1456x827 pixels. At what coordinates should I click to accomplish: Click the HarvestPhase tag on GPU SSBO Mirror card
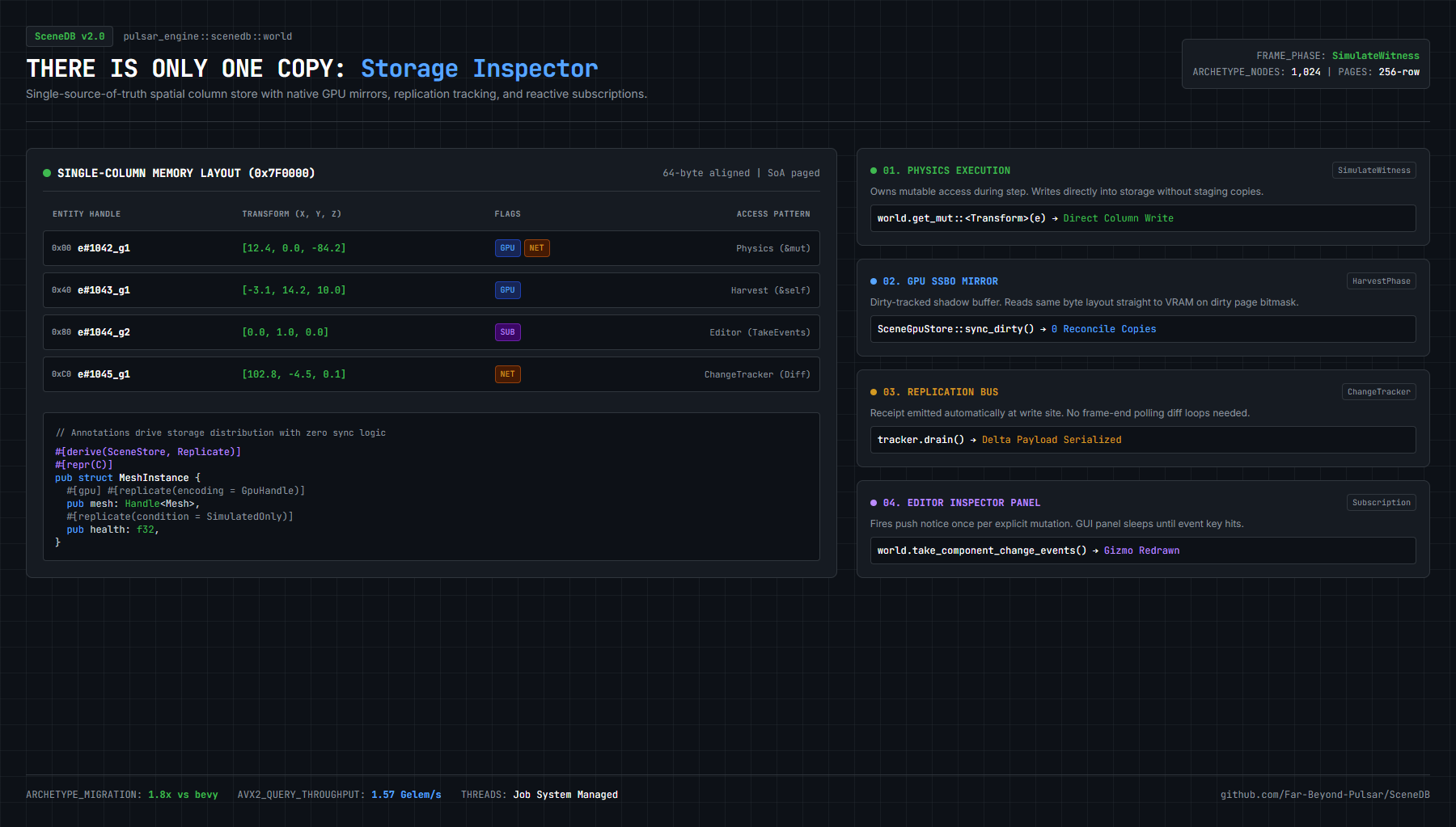(x=1382, y=281)
